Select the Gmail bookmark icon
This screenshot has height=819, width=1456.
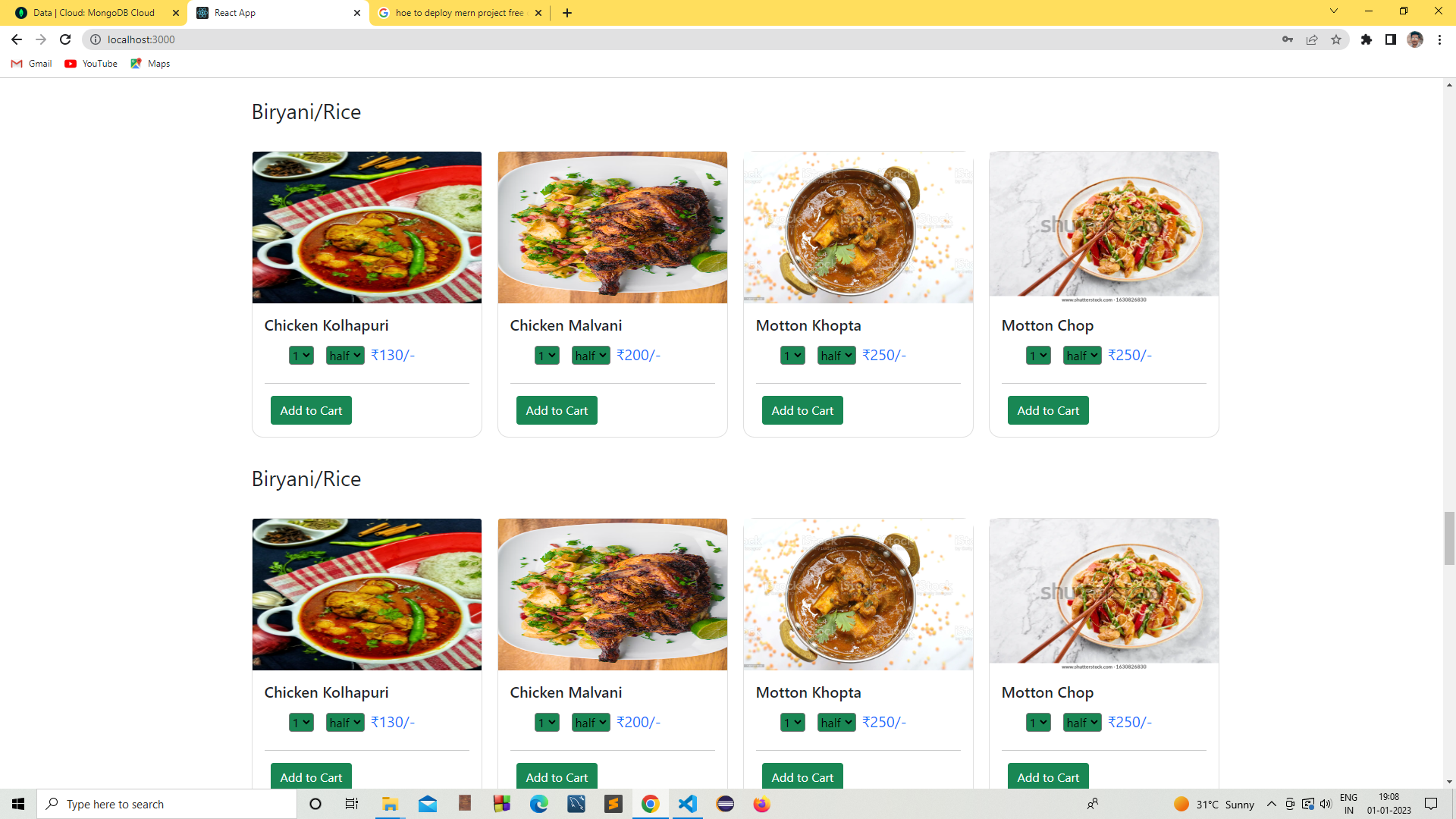[x=17, y=64]
